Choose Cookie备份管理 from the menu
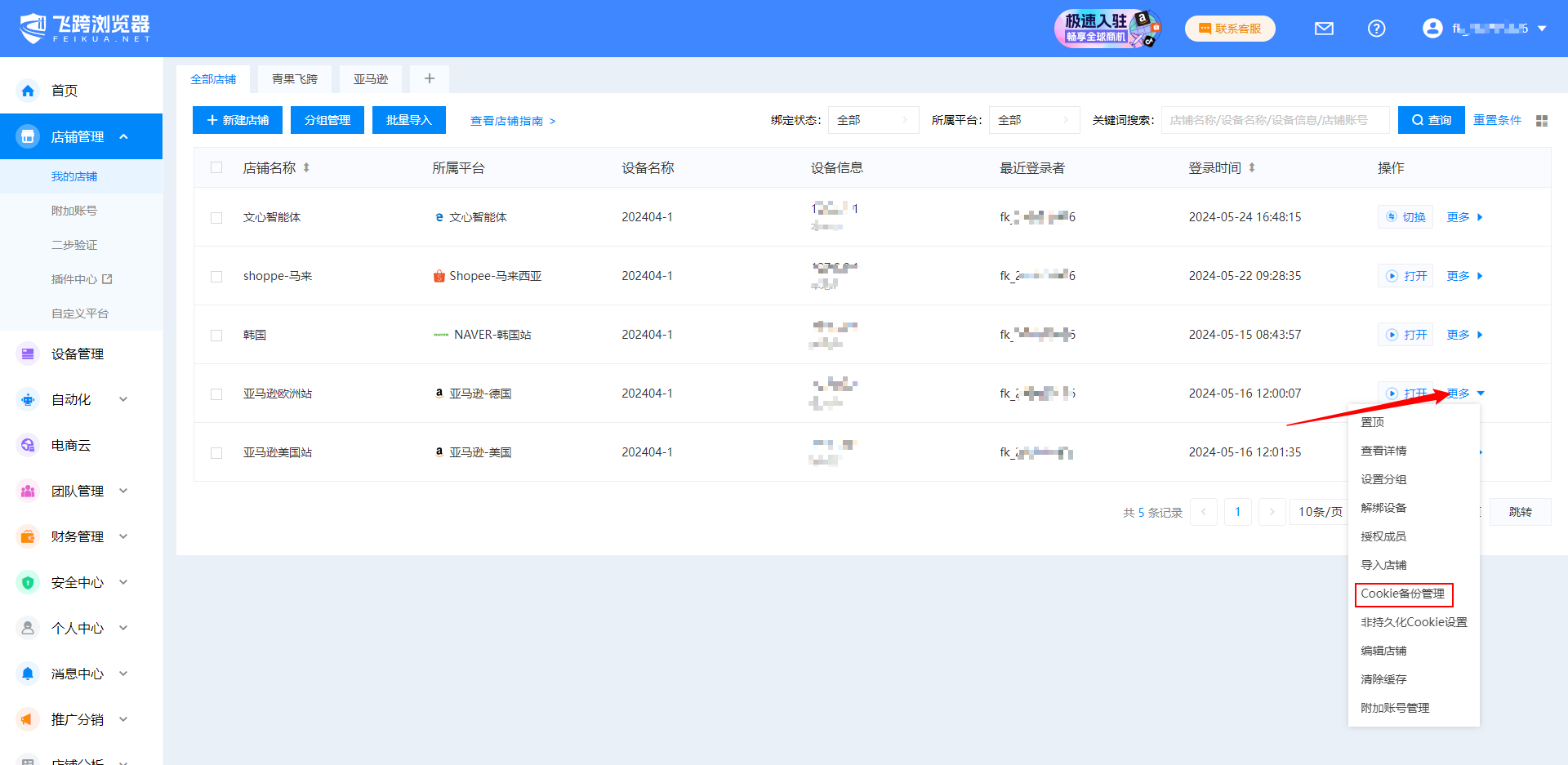The width and height of the screenshot is (1568, 765). [x=1402, y=594]
